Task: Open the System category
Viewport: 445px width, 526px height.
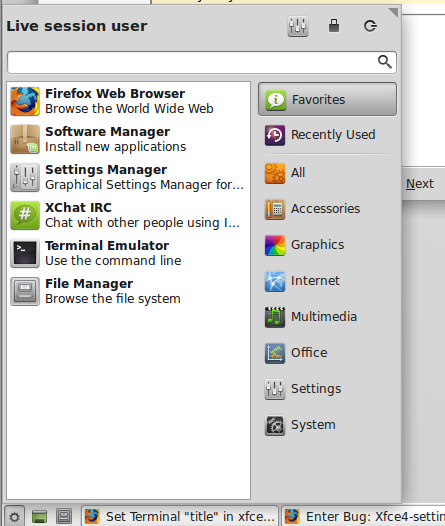Action: point(327,425)
